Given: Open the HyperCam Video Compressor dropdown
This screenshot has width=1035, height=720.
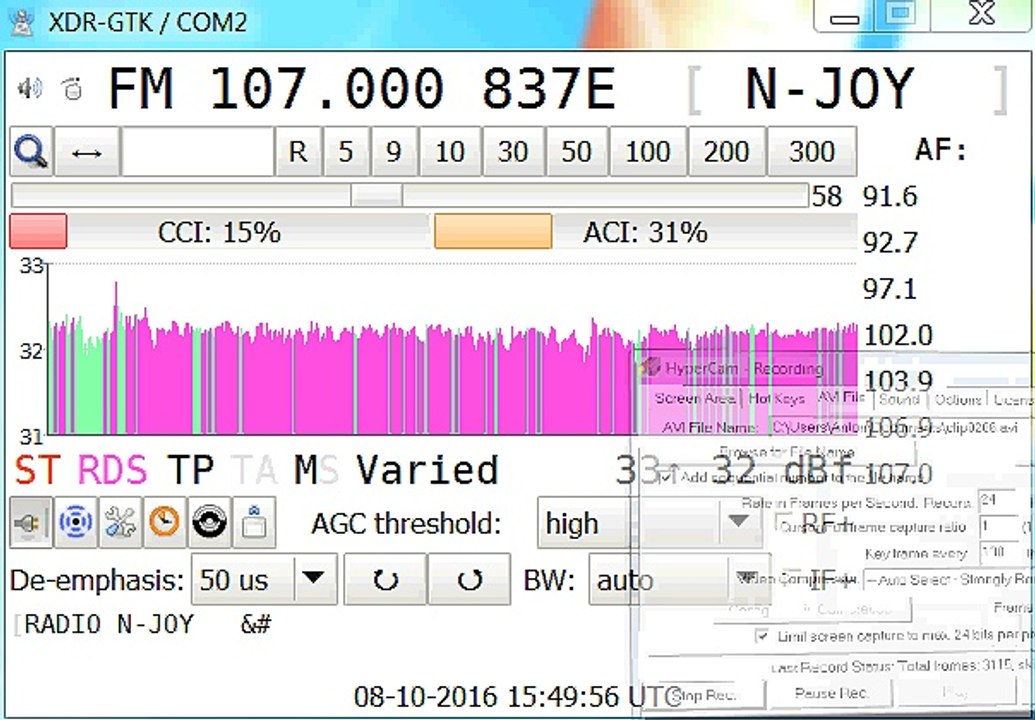Looking at the screenshot, I should tap(949, 579).
